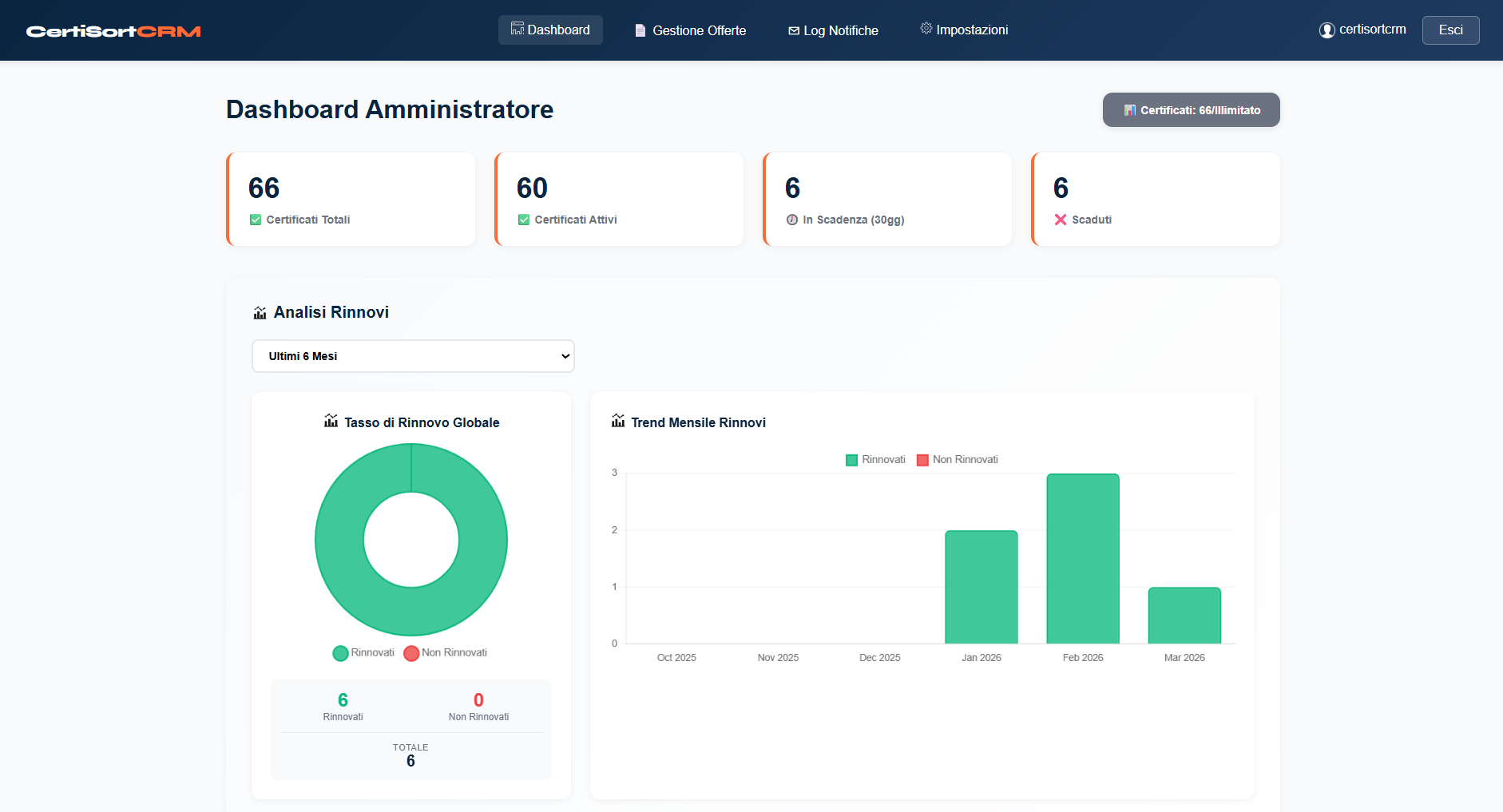Click the Log Notifiche envelope icon

pyautogui.click(x=792, y=30)
